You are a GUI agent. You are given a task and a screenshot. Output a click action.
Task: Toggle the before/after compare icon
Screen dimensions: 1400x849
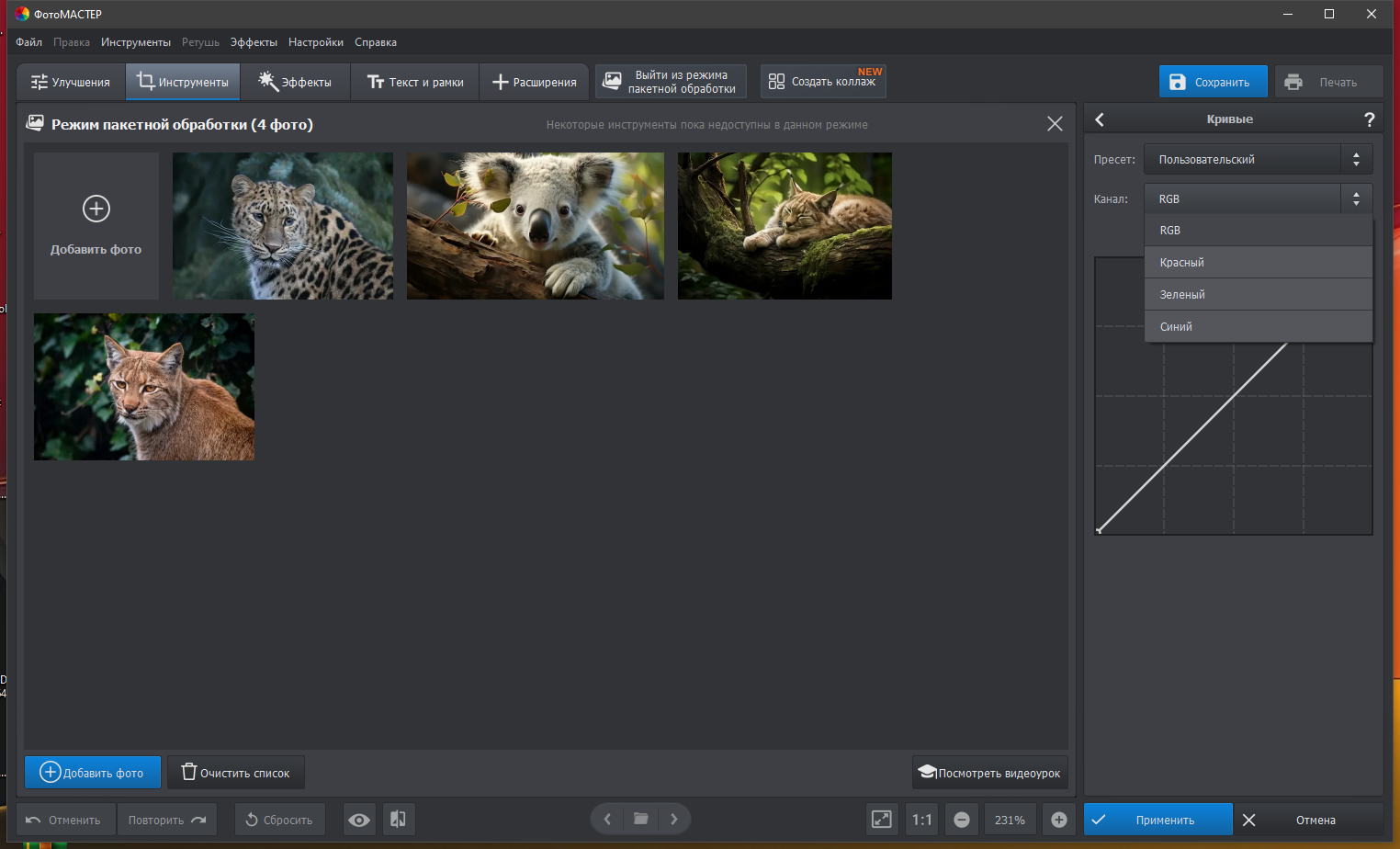[x=398, y=820]
